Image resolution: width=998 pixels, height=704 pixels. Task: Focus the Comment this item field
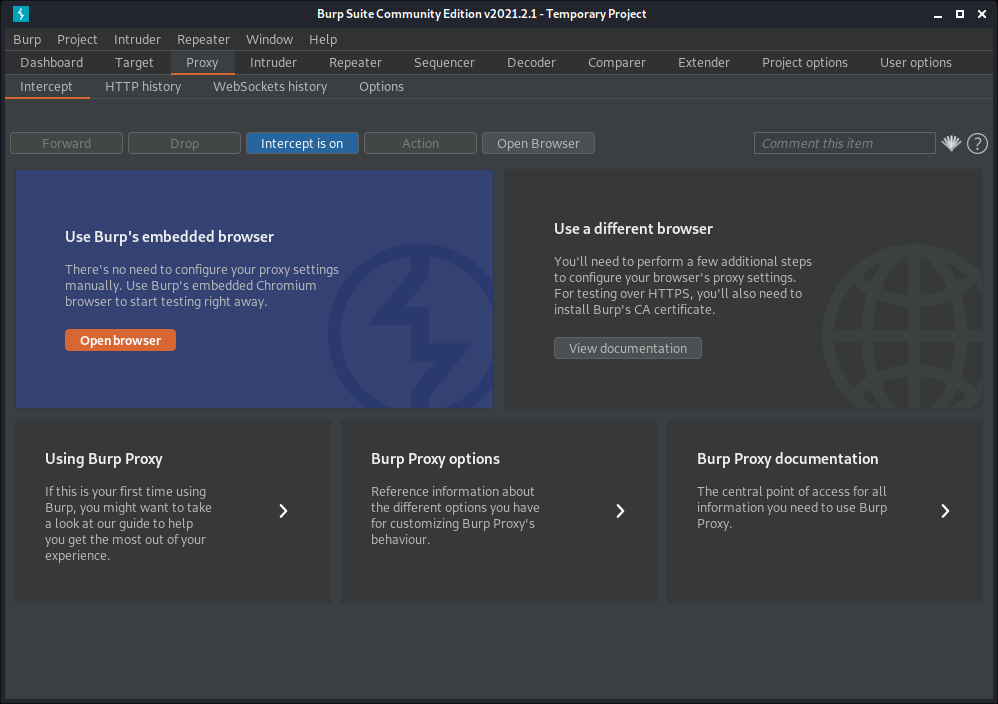[845, 143]
